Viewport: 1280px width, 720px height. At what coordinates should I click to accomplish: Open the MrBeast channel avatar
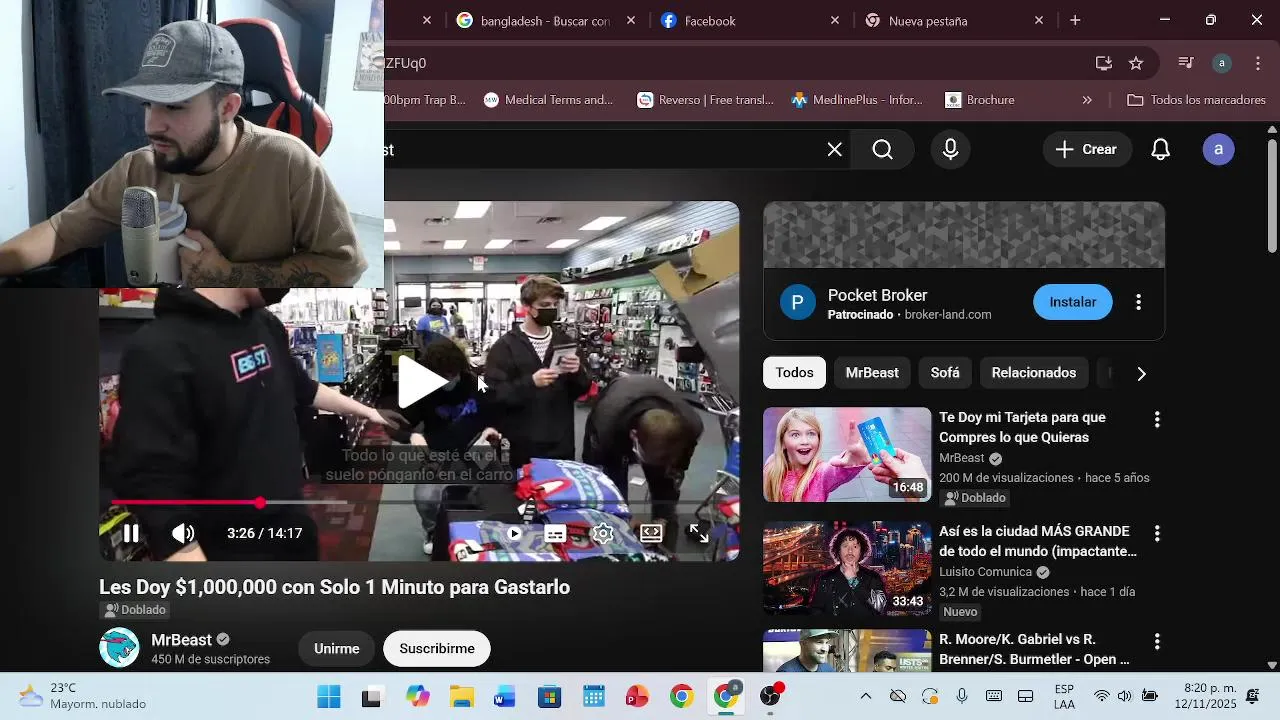pos(119,648)
